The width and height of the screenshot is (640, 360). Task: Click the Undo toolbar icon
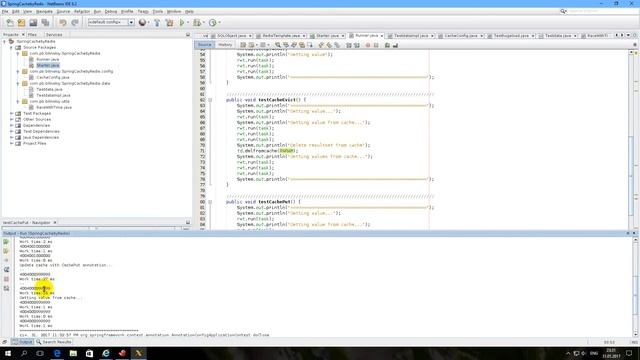pos(62,23)
